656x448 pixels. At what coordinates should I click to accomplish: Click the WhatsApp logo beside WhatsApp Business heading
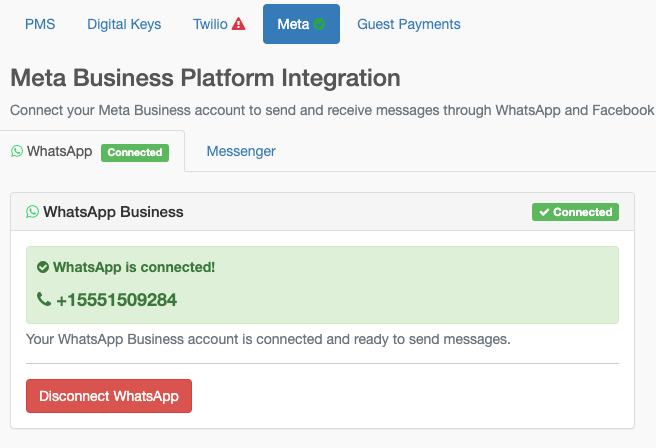click(x=32, y=212)
